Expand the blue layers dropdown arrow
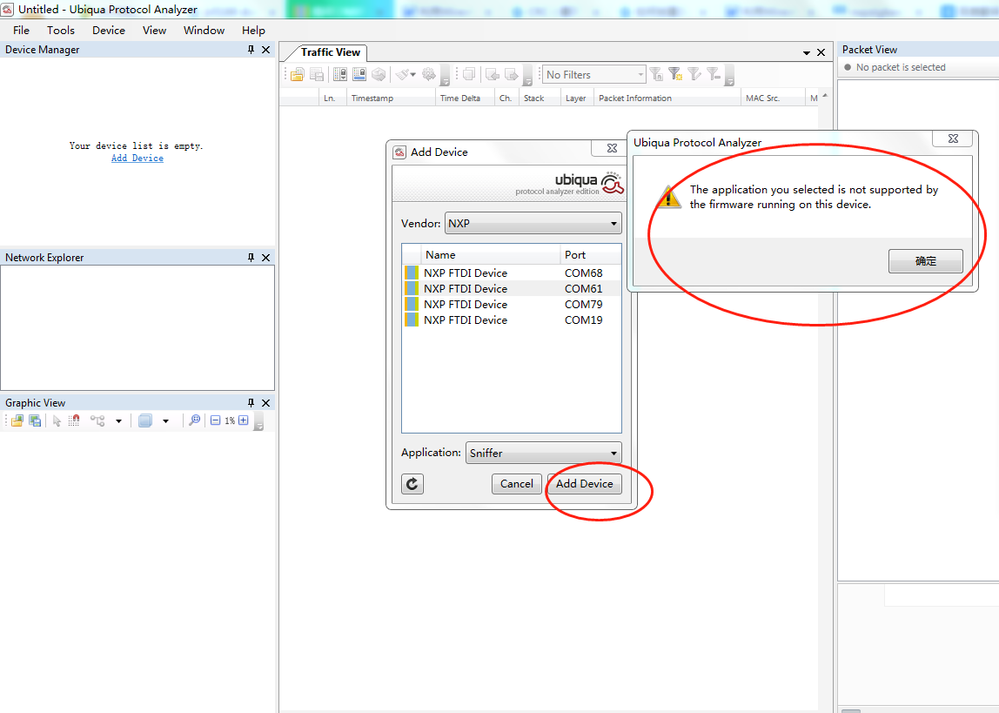Screen dimensions: 999x713 (x=166, y=421)
